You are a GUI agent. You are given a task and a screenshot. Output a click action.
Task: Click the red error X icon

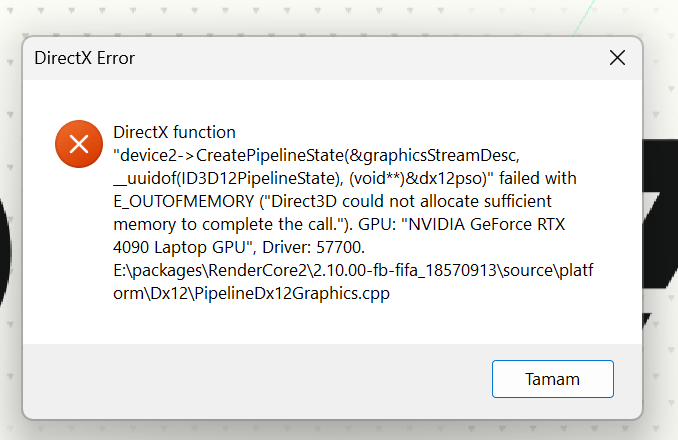79,144
